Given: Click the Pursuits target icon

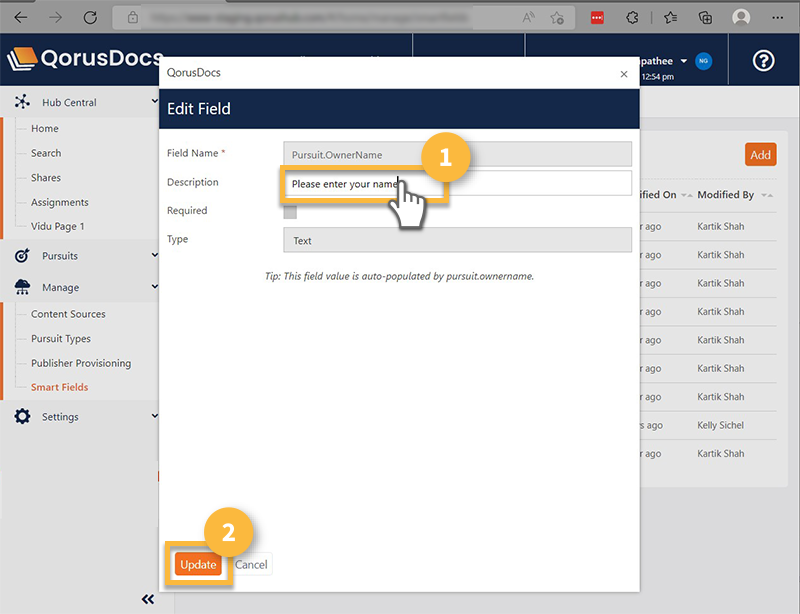Looking at the screenshot, I should click(x=22, y=255).
